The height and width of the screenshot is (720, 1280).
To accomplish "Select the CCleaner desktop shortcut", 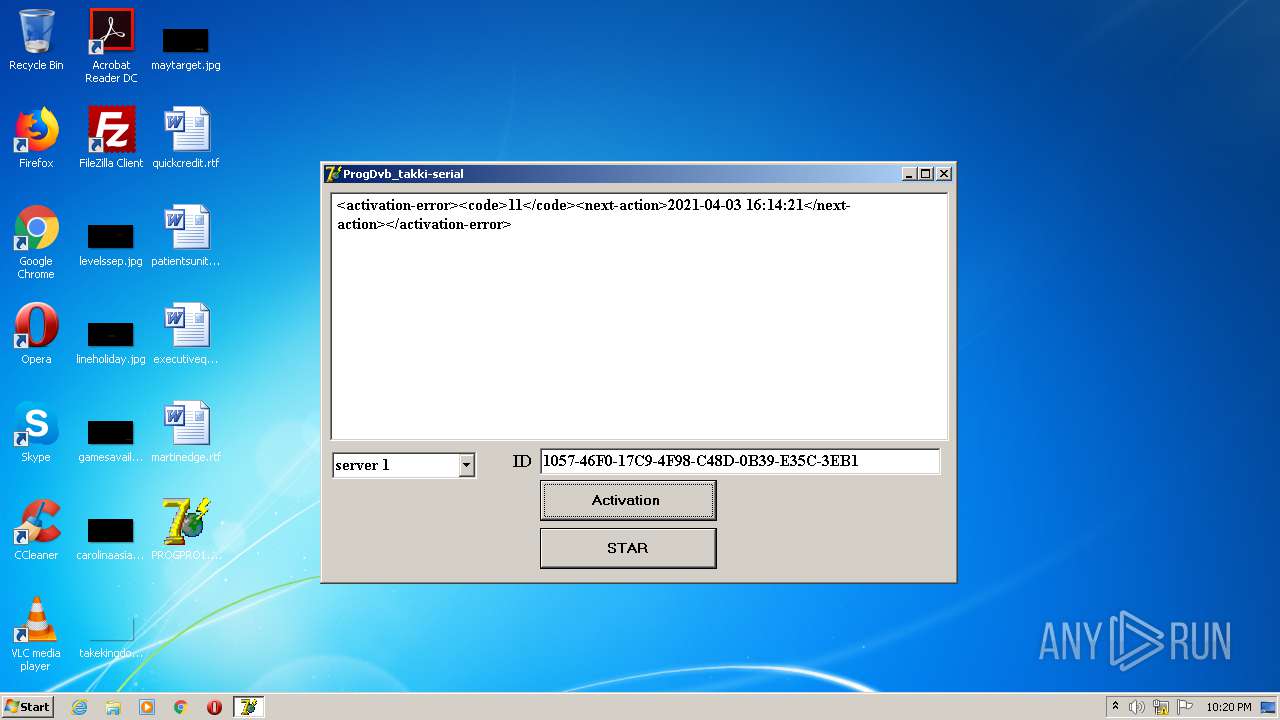I will click(x=36, y=530).
